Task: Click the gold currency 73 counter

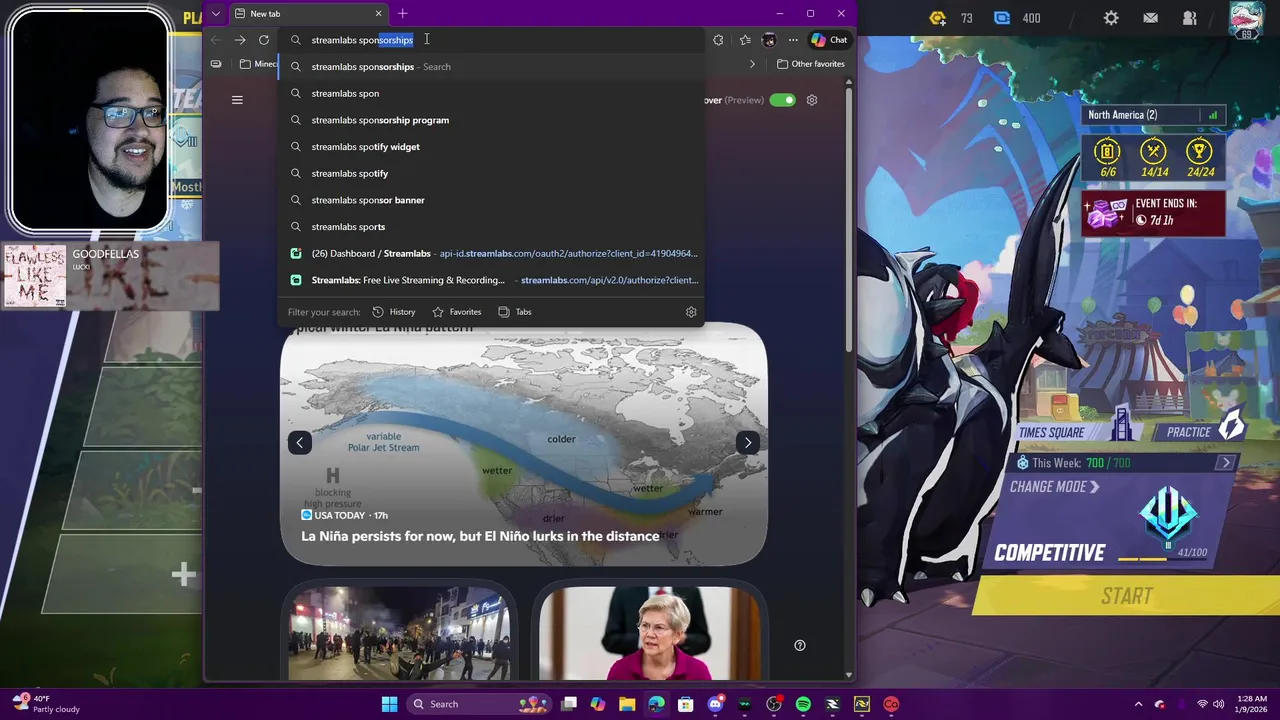Action: [x=951, y=18]
